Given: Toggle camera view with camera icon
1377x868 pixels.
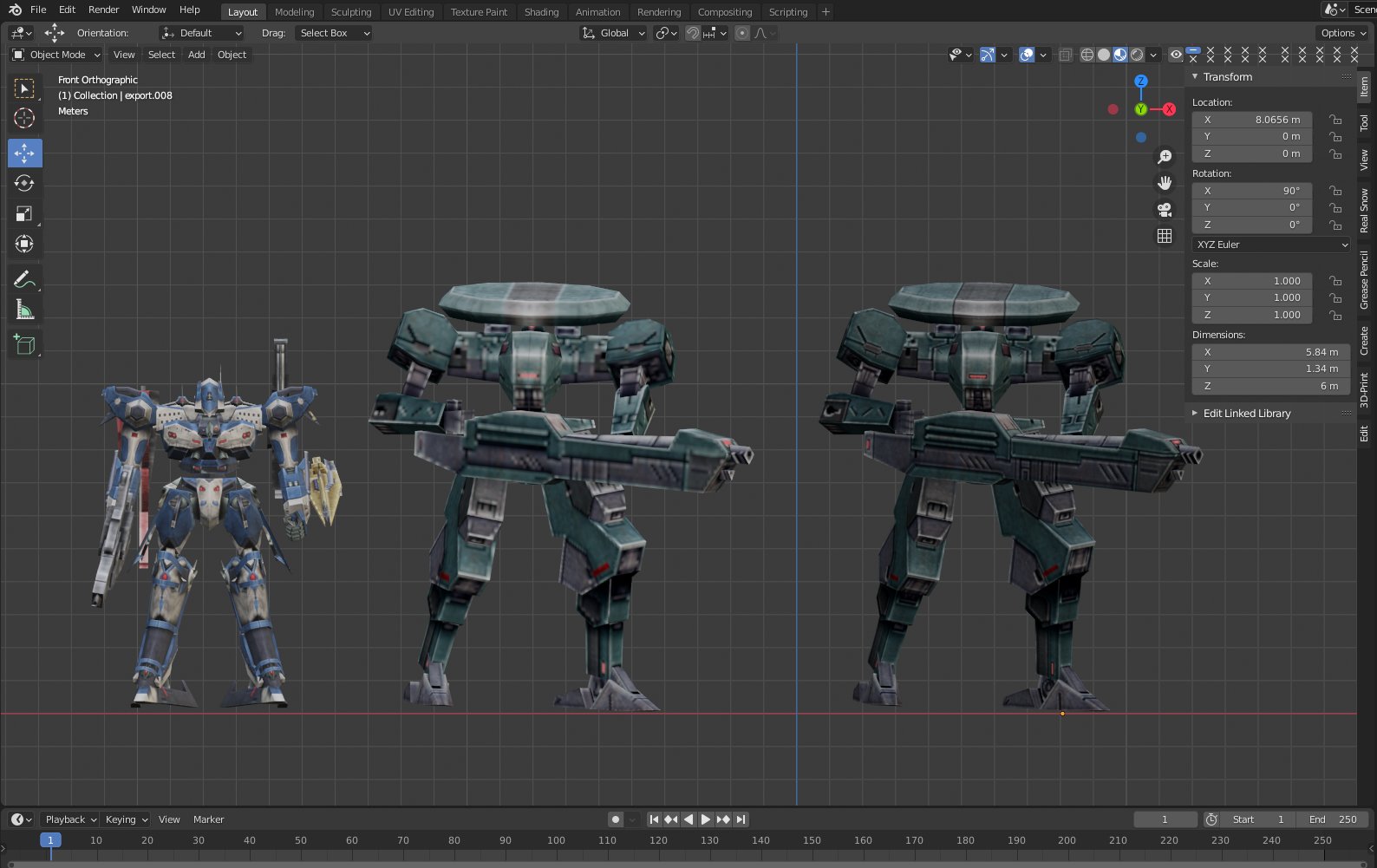Looking at the screenshot, I should (1165, 210).
